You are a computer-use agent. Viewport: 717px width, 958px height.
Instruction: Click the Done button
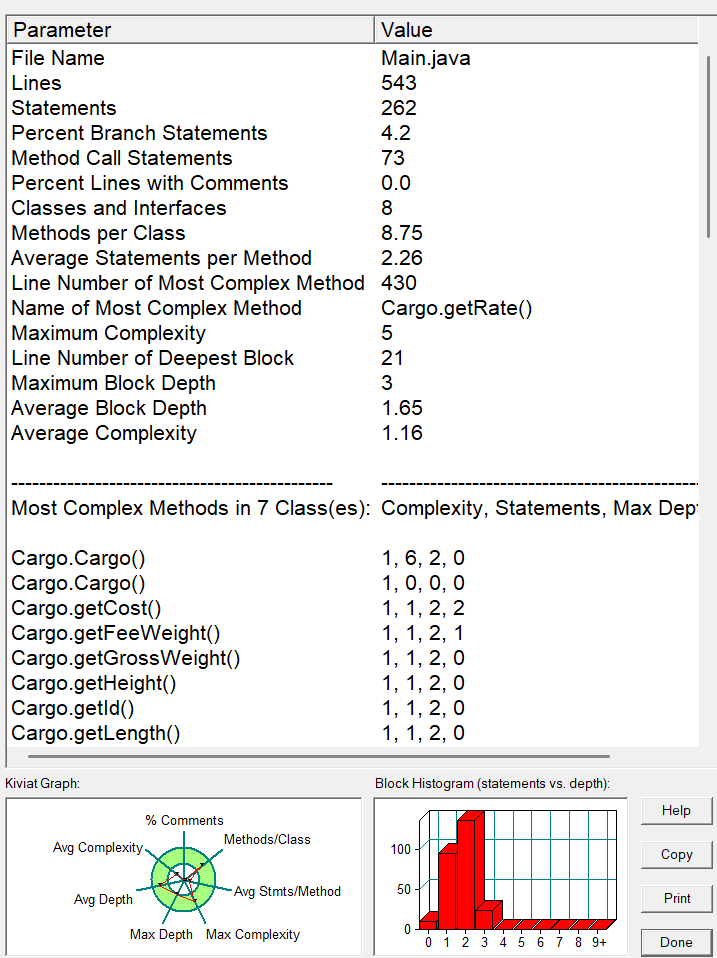coord(676,943)
